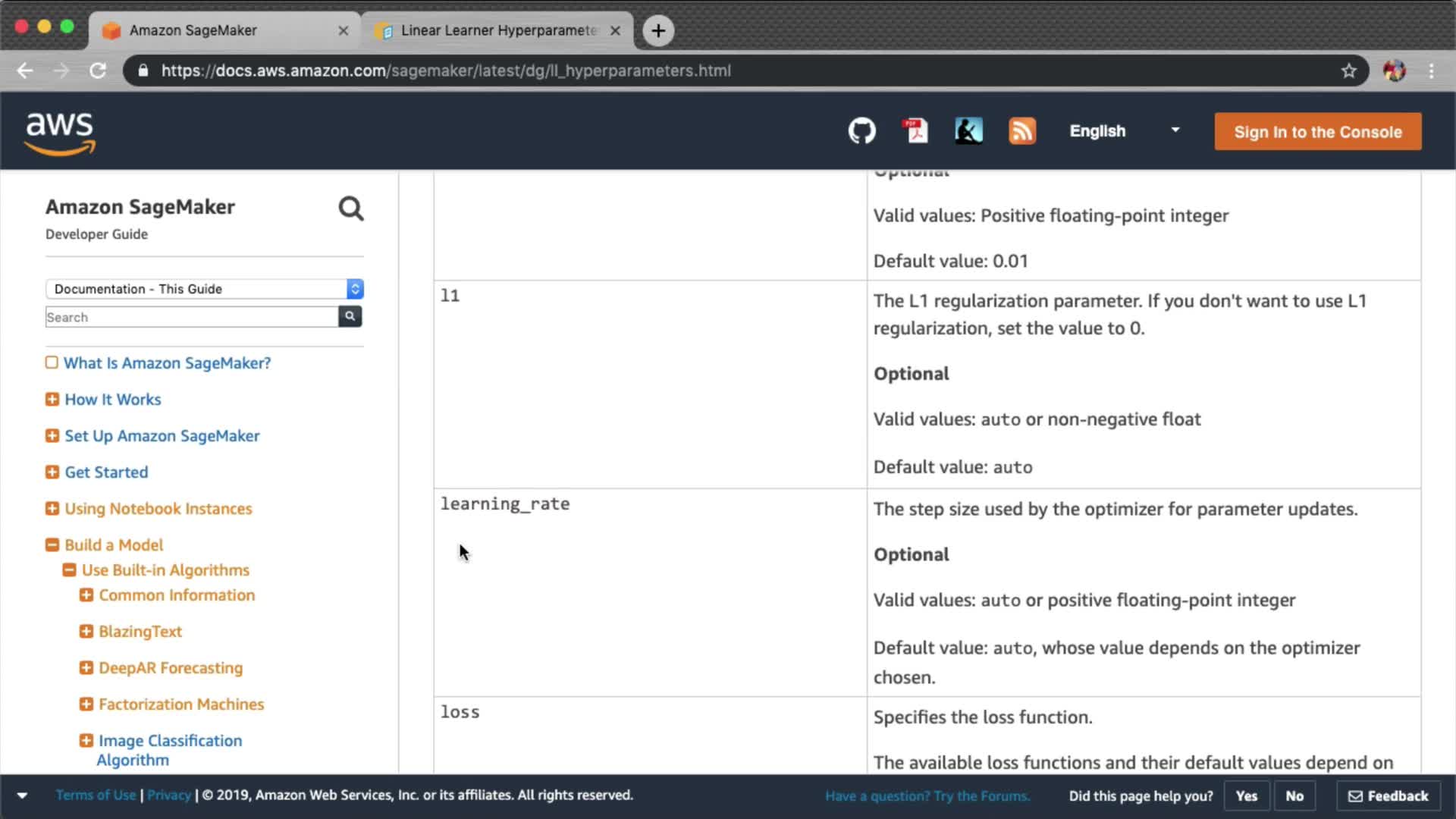The height and width of the screenshot is (819, 1456).
Task: Click the PDF download icon
Action: pos(915,131)
